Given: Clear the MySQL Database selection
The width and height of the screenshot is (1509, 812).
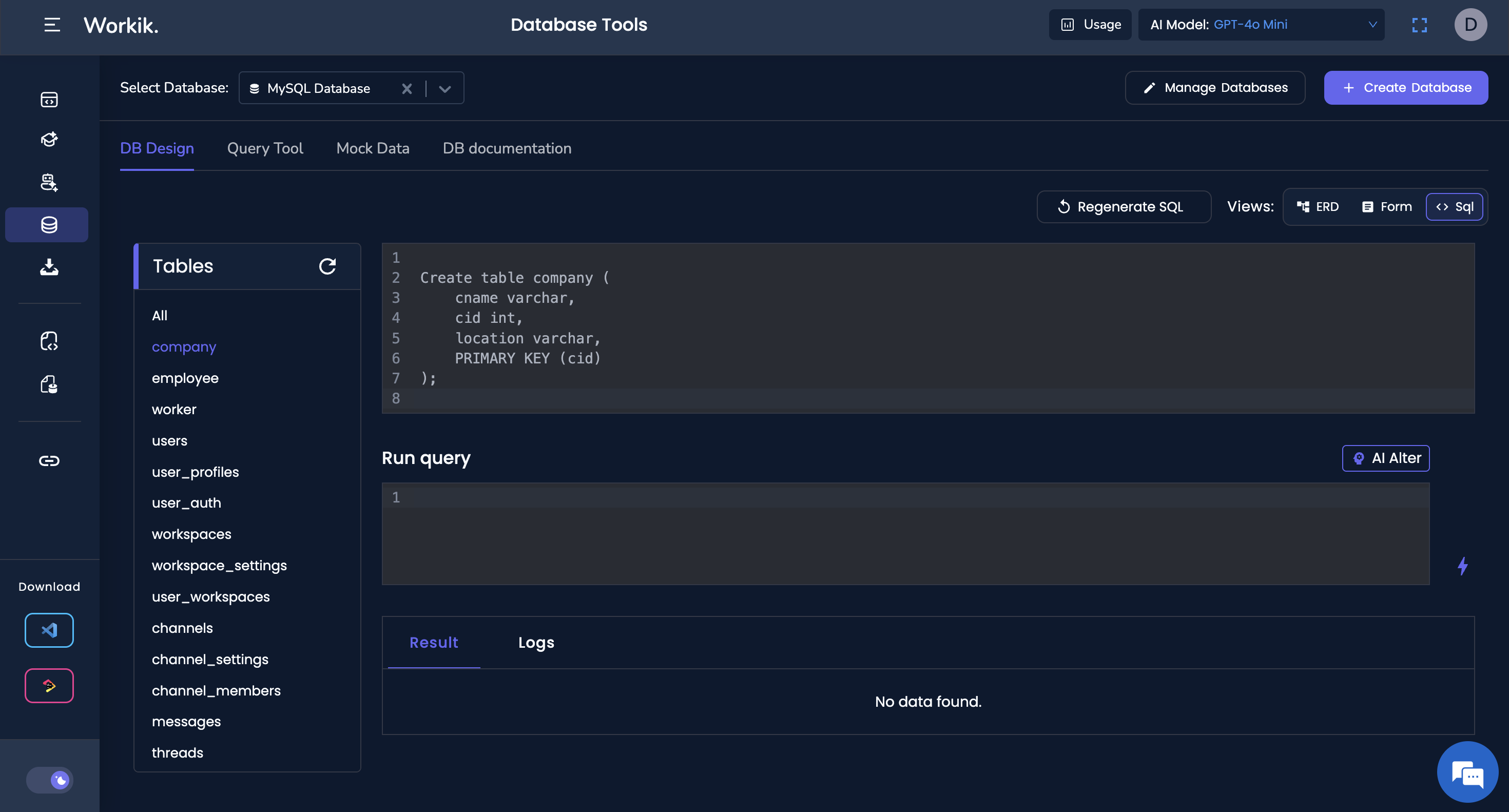Looking at the screenshot, I should click(x=407, y=88).
